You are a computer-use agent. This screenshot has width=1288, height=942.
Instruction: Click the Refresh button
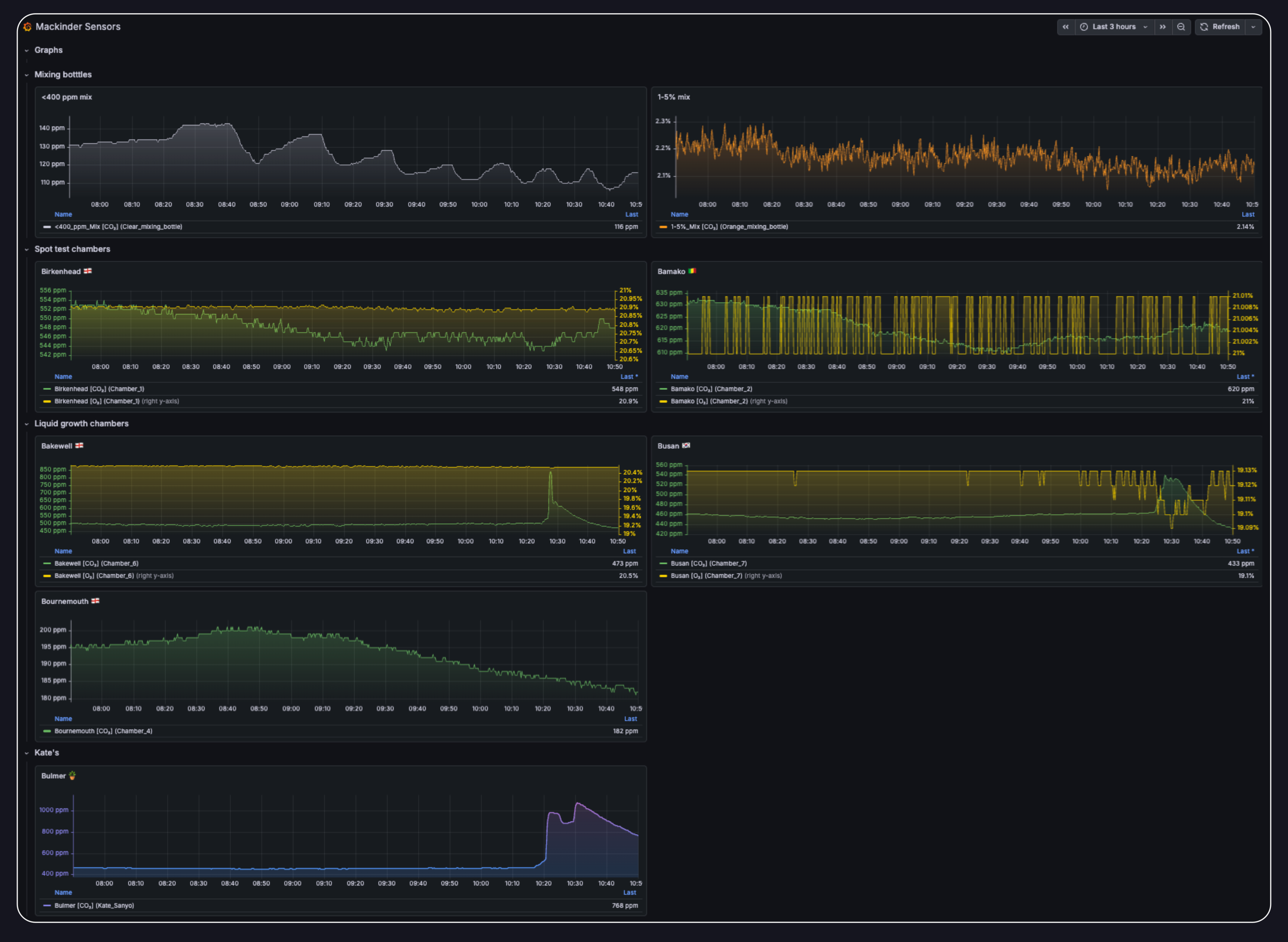tap(1220, 27)
